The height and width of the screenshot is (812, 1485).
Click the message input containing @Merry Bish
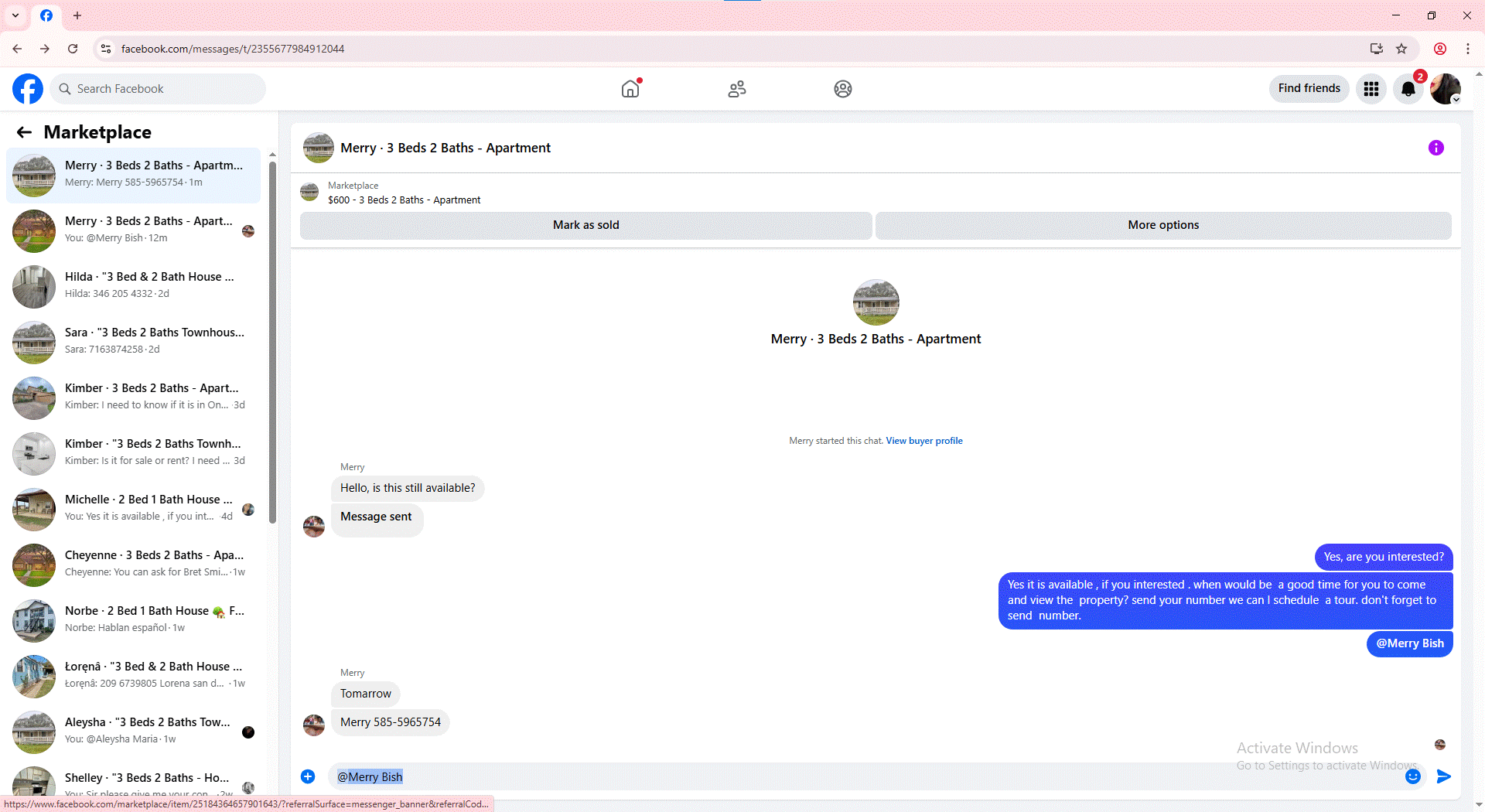pos(865,776)
